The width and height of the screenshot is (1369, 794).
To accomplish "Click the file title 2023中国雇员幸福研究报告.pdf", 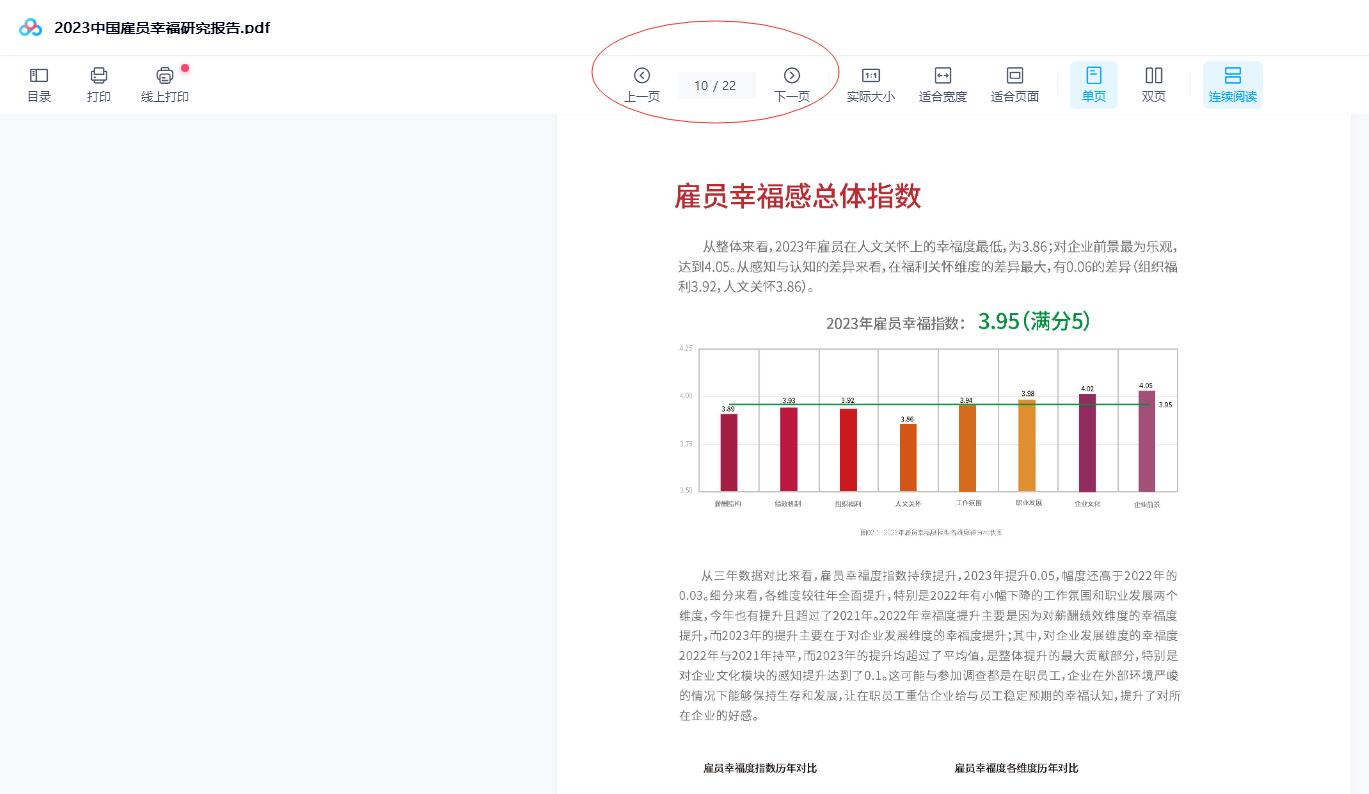I will 162,28.
